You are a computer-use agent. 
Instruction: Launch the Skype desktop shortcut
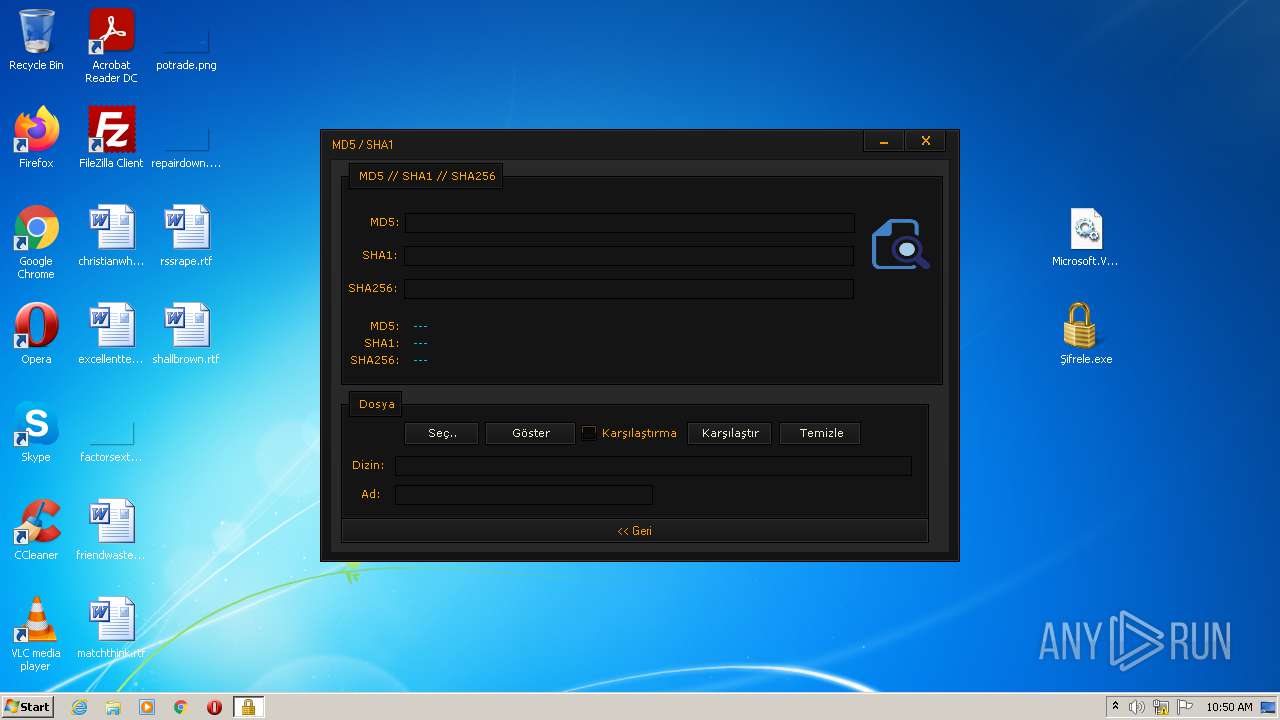[x=36, y=432]
